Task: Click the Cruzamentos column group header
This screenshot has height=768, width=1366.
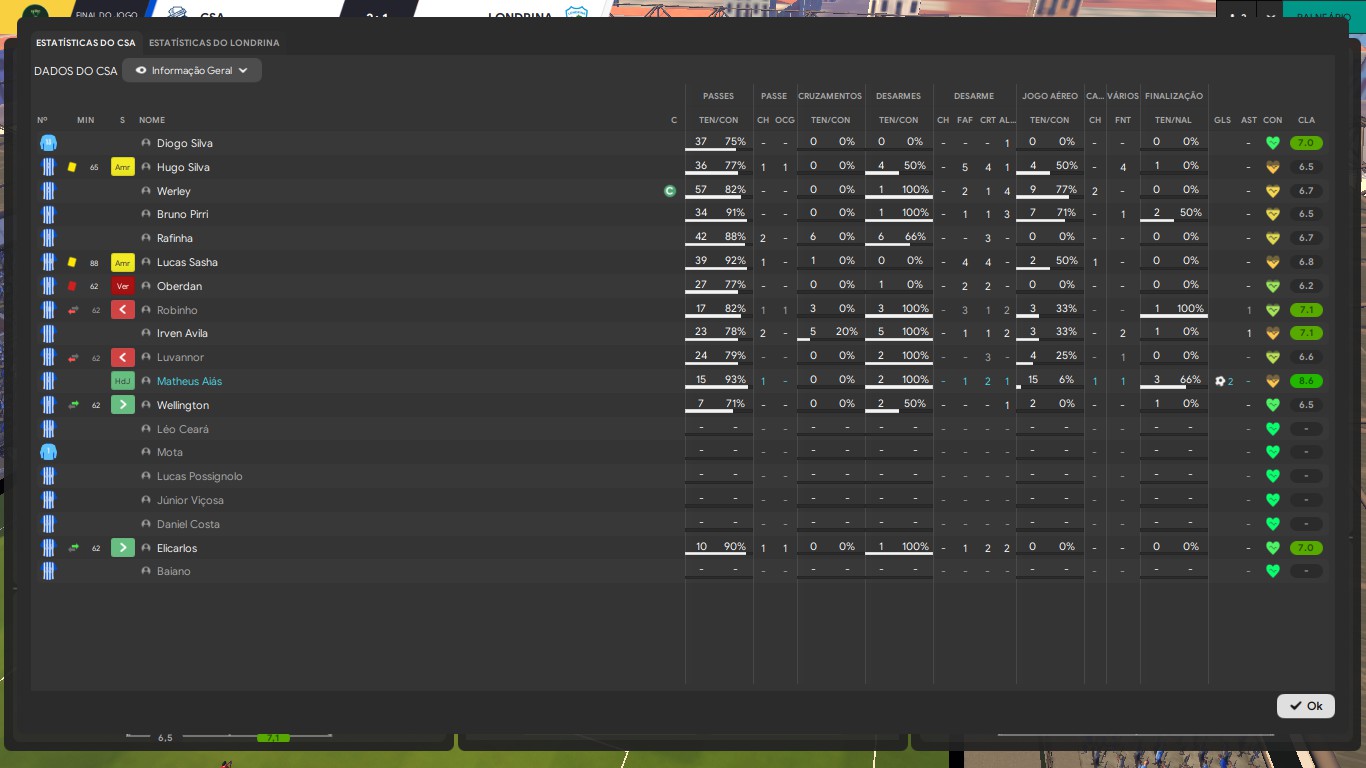Action: coord(830,96)
